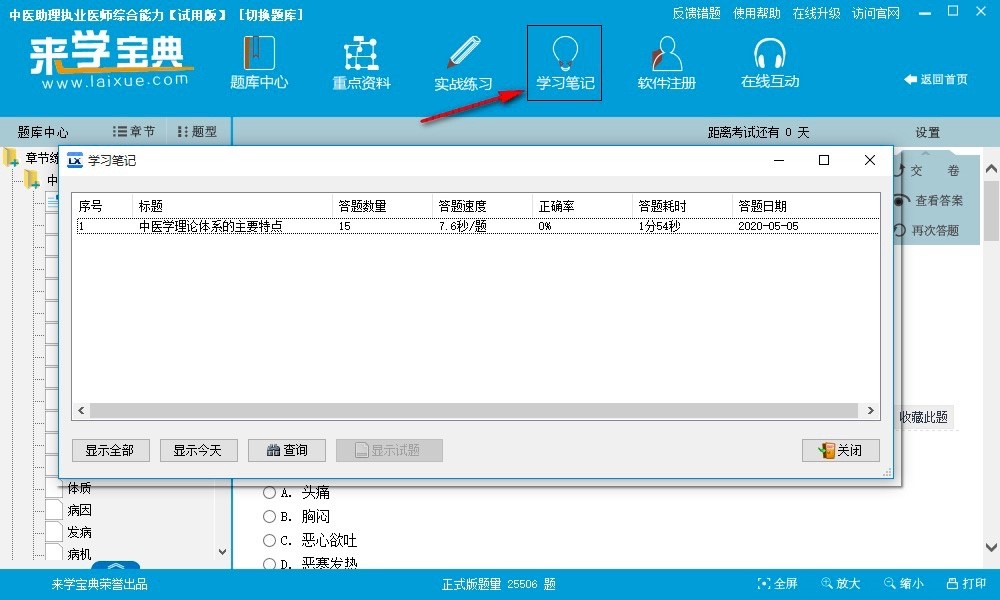The image size is (1000, 600).
Task: Open the 题库中心 question bank icon
Action: click(259, 62)
